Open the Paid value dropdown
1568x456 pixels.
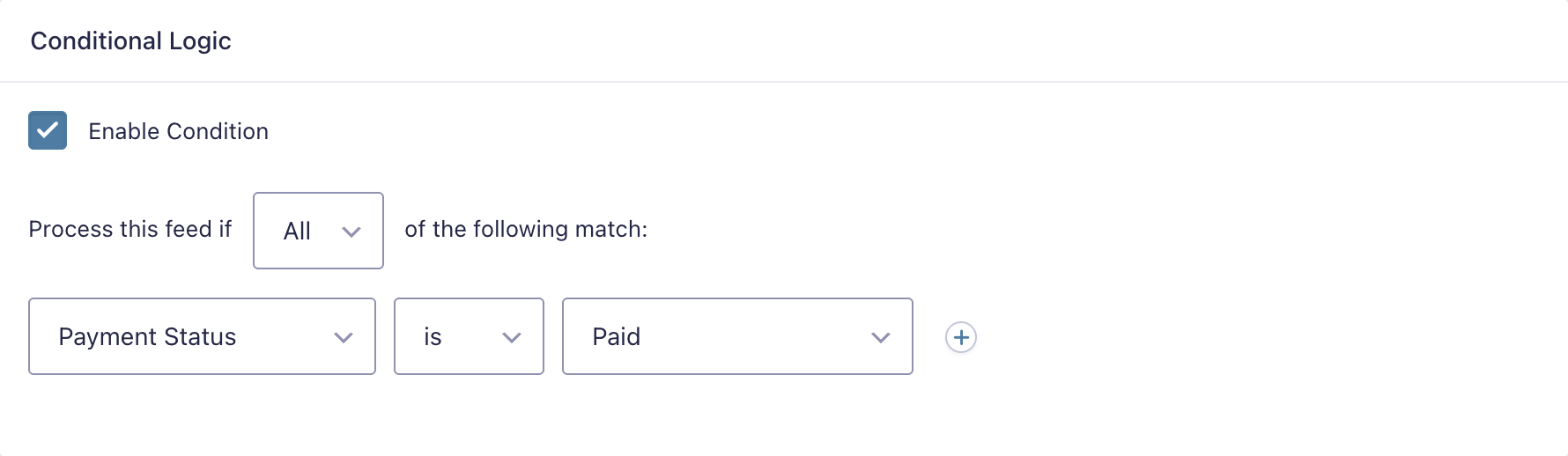[736, 336]
